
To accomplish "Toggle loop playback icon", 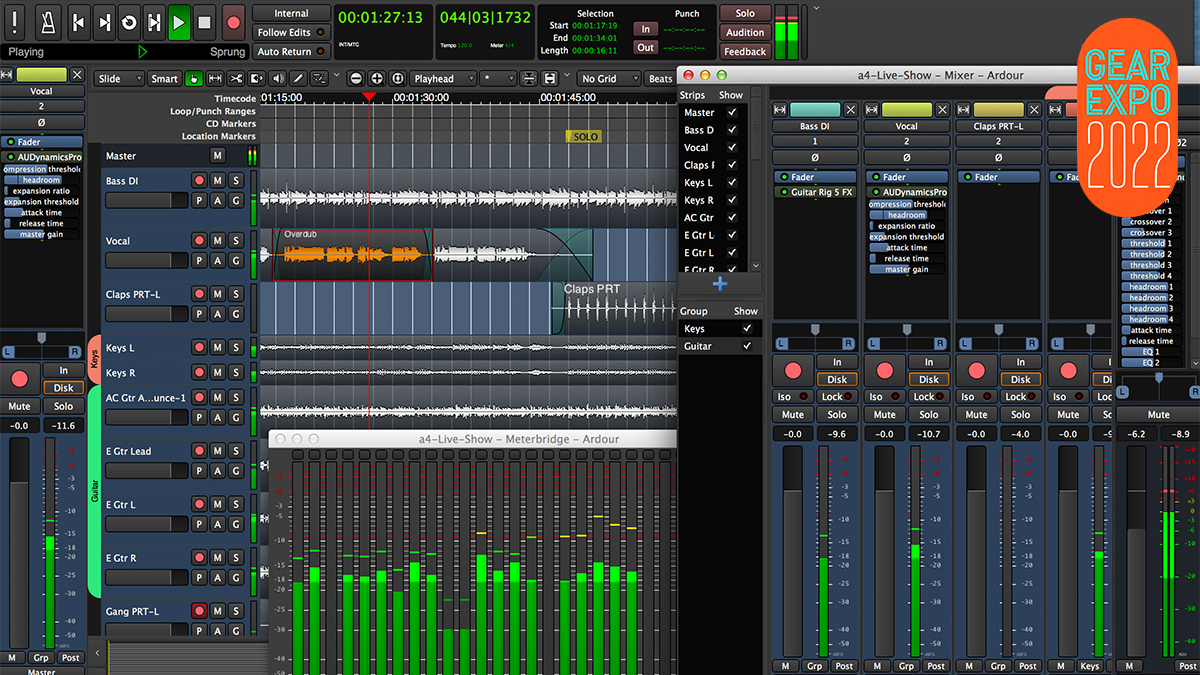I will click(x=129, y=20).
